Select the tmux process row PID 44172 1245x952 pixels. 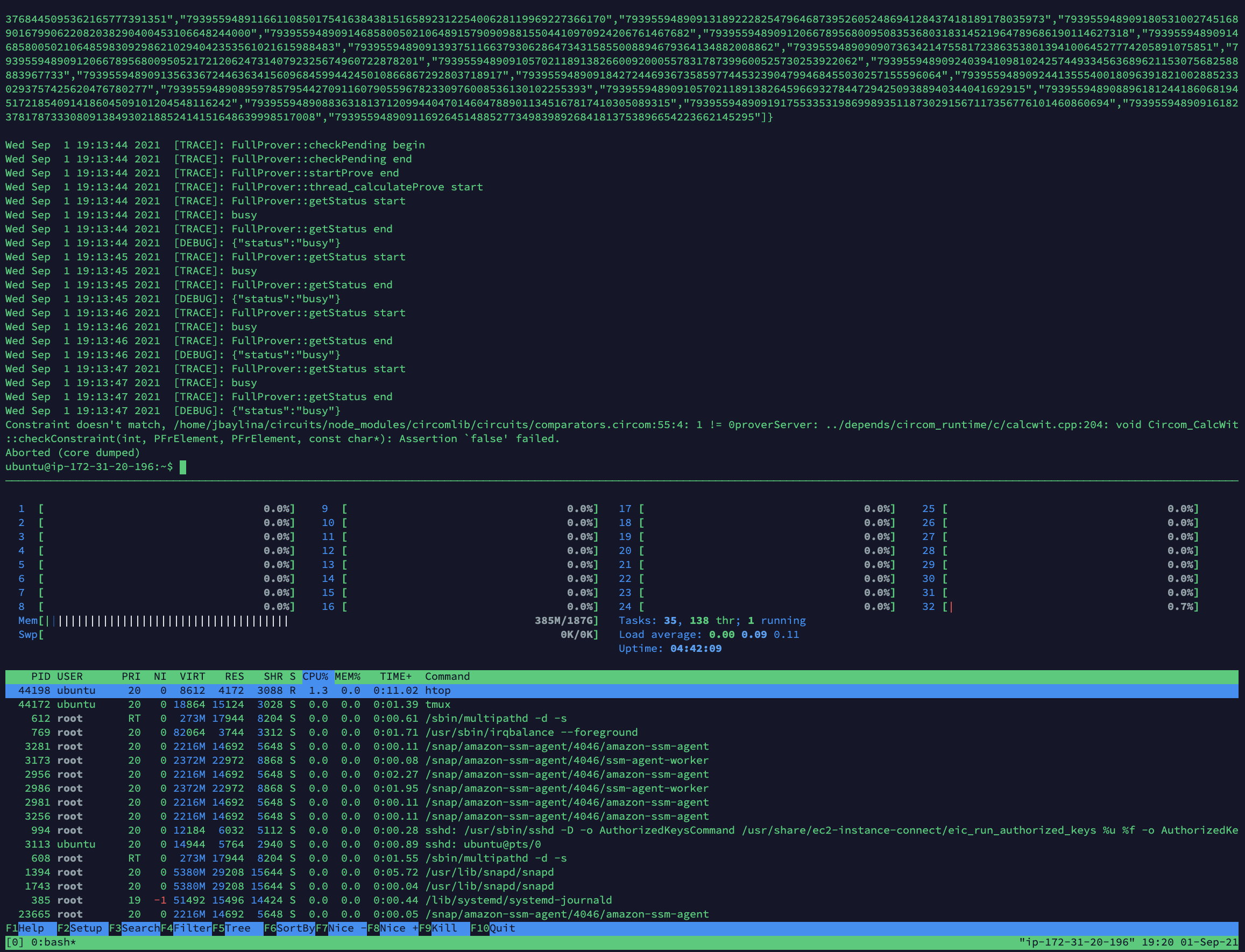coord(622,705)
